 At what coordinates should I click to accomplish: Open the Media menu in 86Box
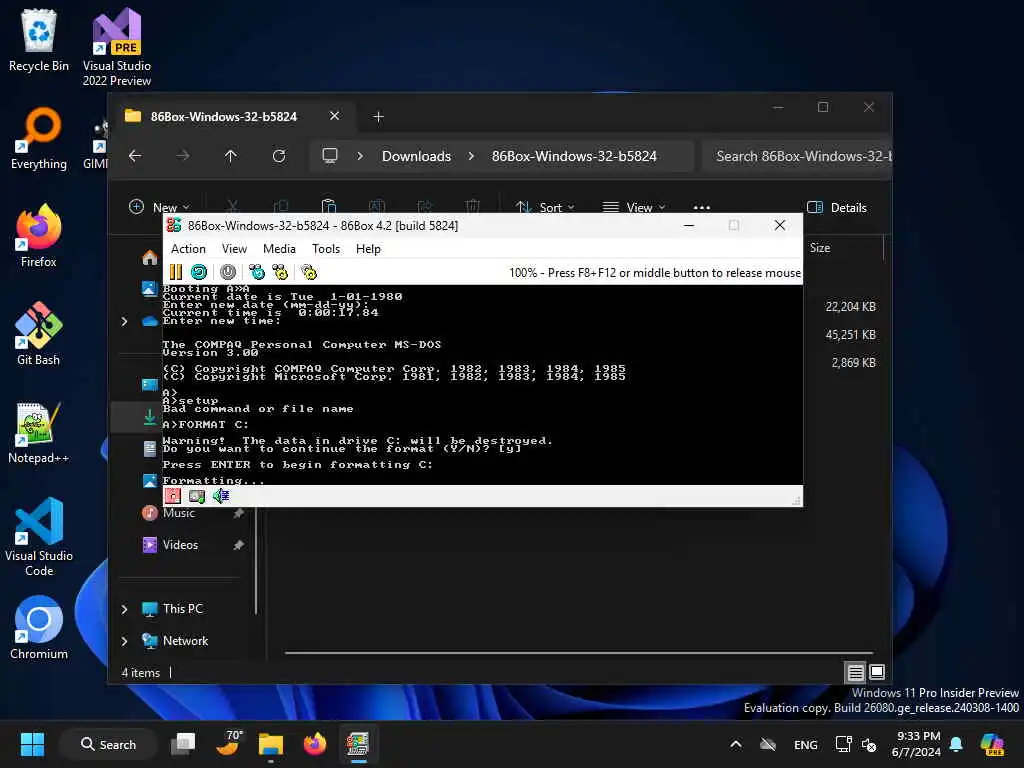[x=279, y=249]
